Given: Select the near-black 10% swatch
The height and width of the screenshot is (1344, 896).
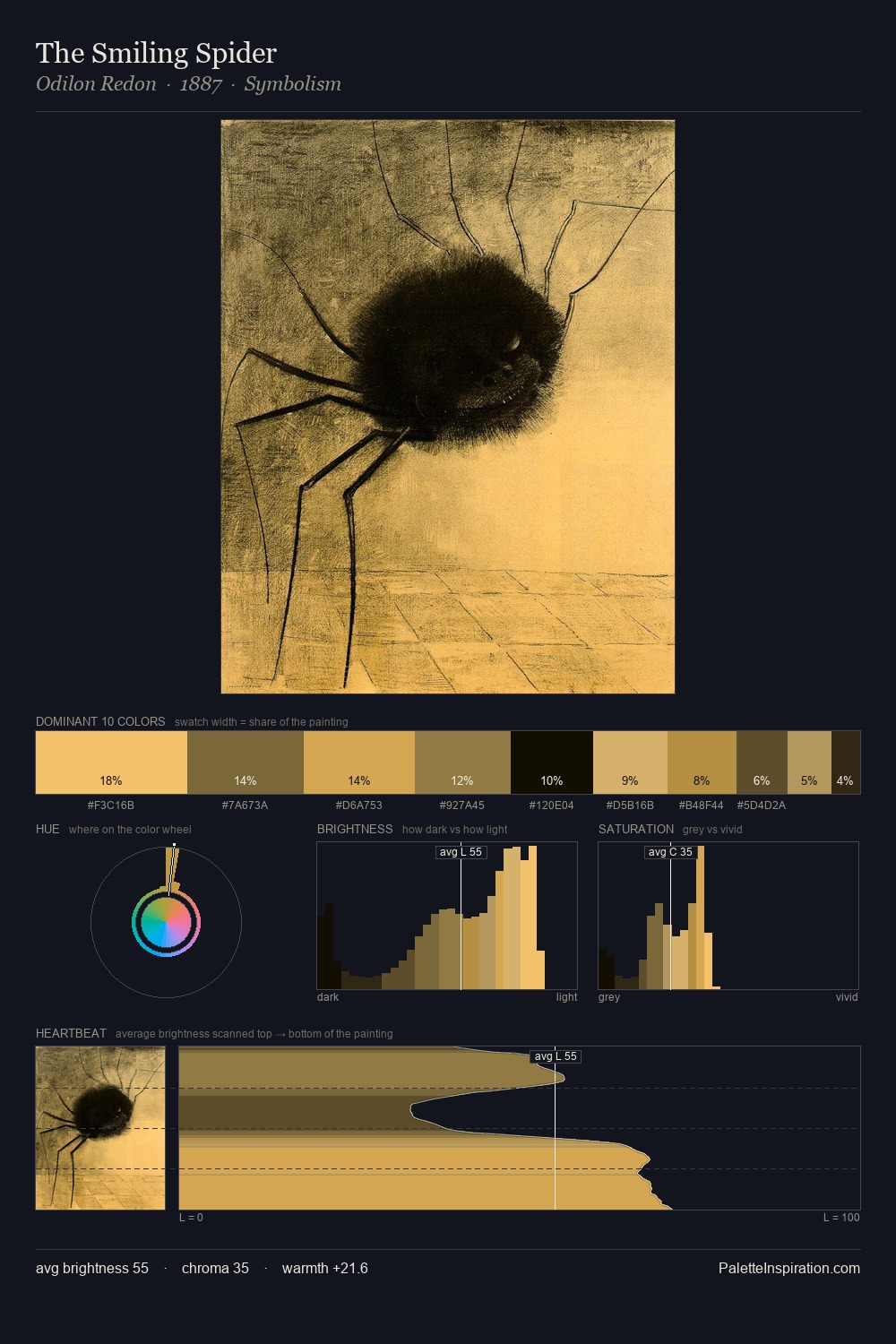Looking at the screenshot, I should [552, 762].
